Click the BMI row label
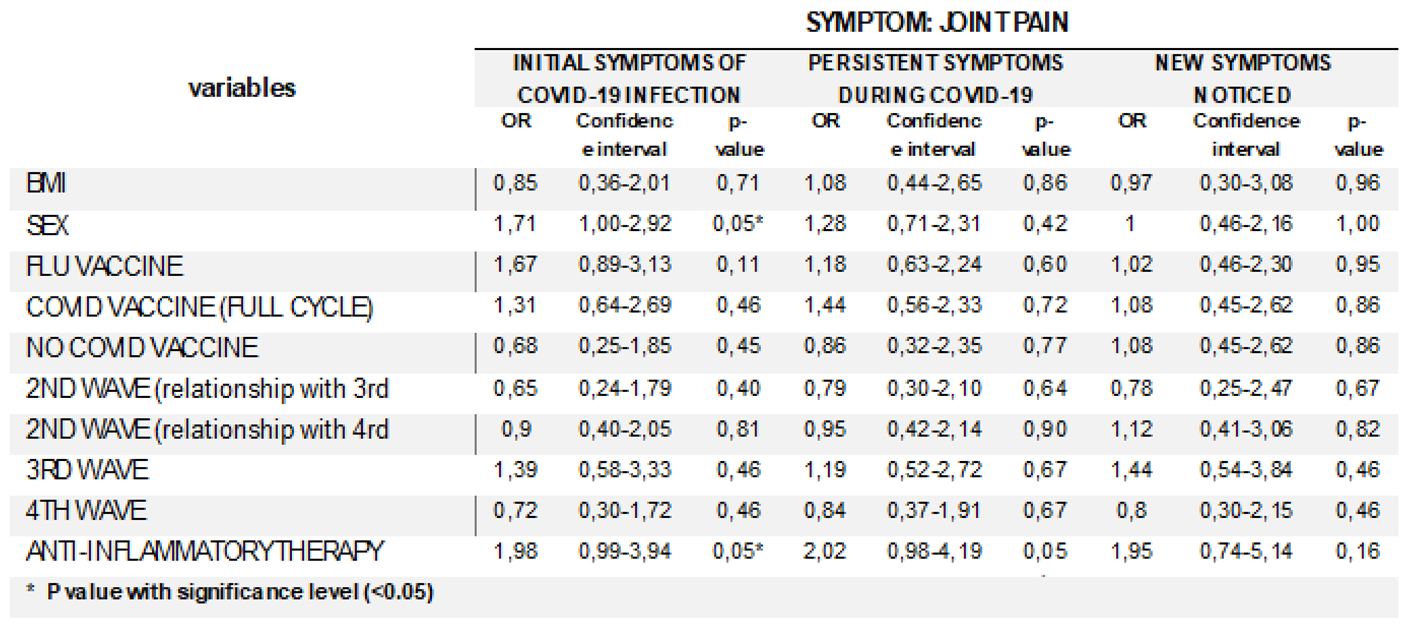Viewport: 1405px width, 627px height. point(48,184)
